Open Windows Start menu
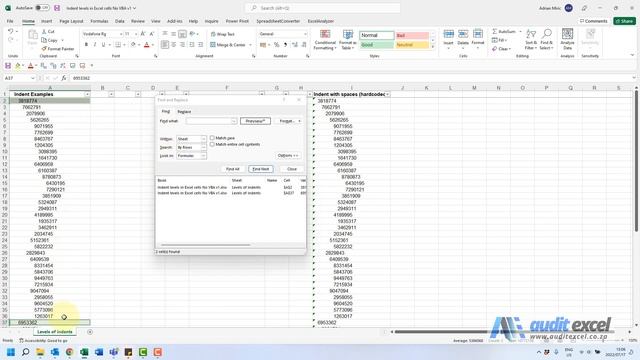The image size is (640, 360). pyautogui.click(x=11, y=352)
